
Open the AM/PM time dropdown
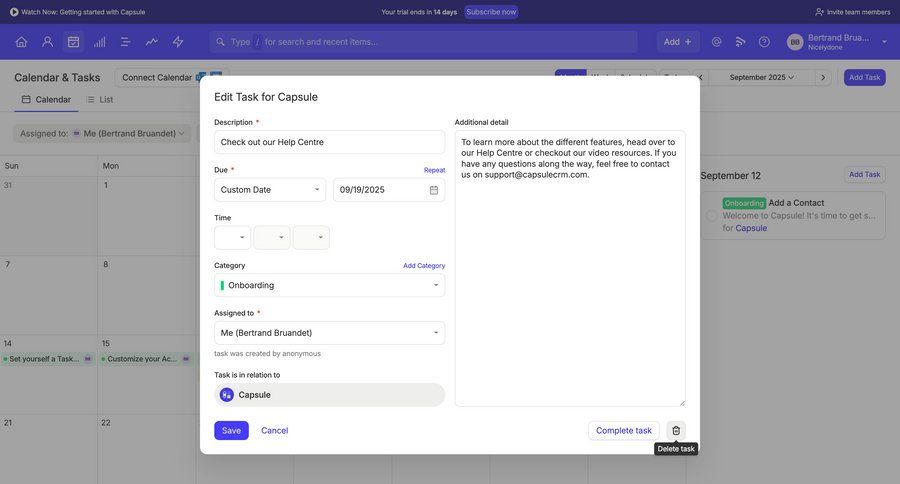tap(311, 238)
